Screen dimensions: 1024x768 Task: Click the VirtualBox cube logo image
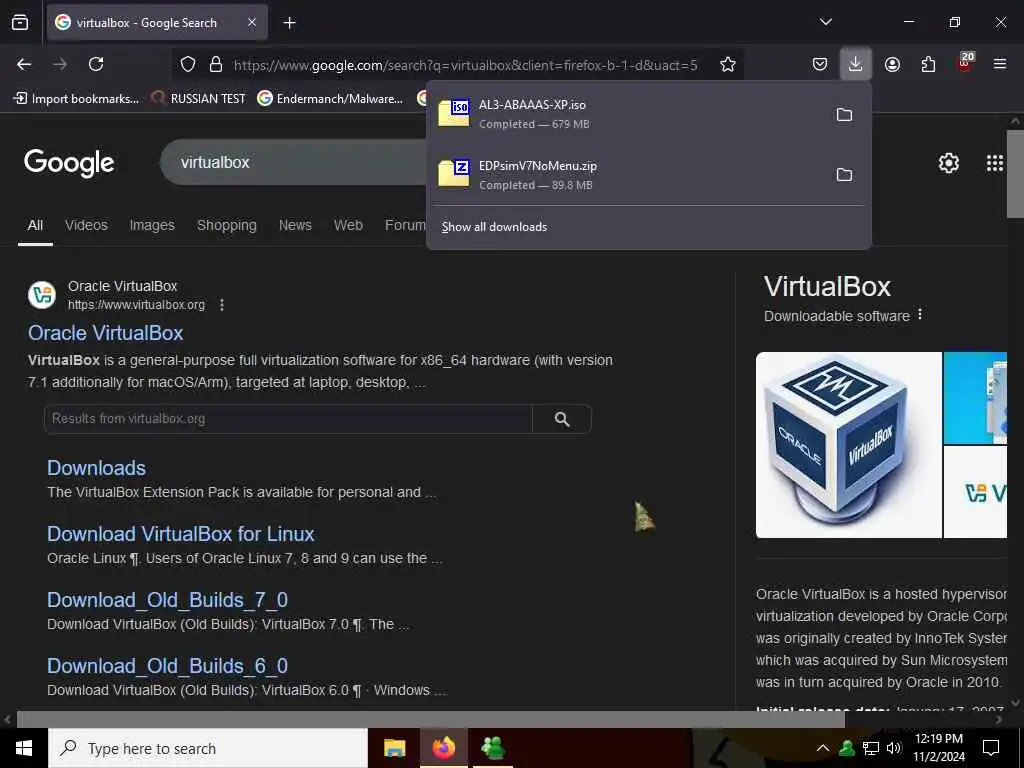[x=848, y=445]
